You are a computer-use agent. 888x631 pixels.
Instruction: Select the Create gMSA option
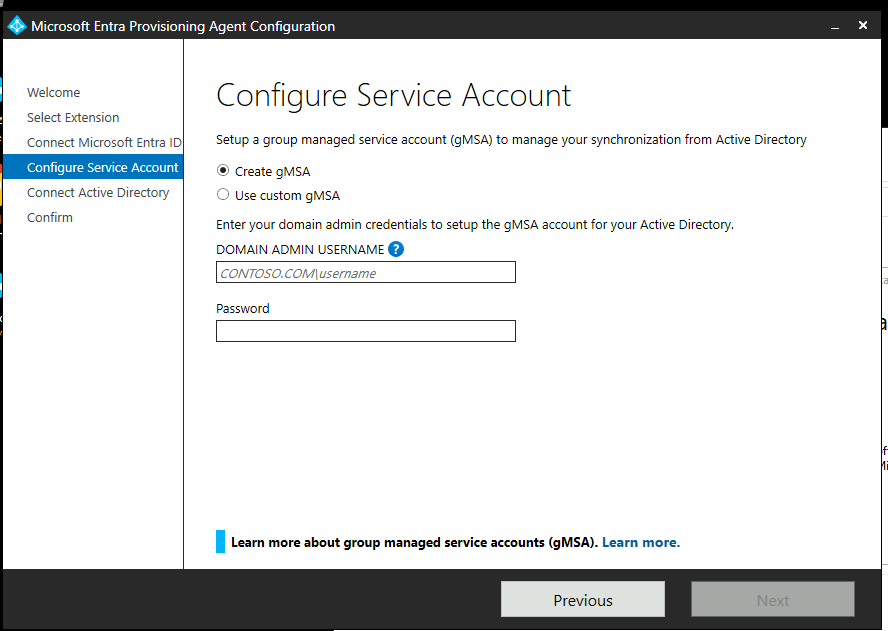coord(221,170)
